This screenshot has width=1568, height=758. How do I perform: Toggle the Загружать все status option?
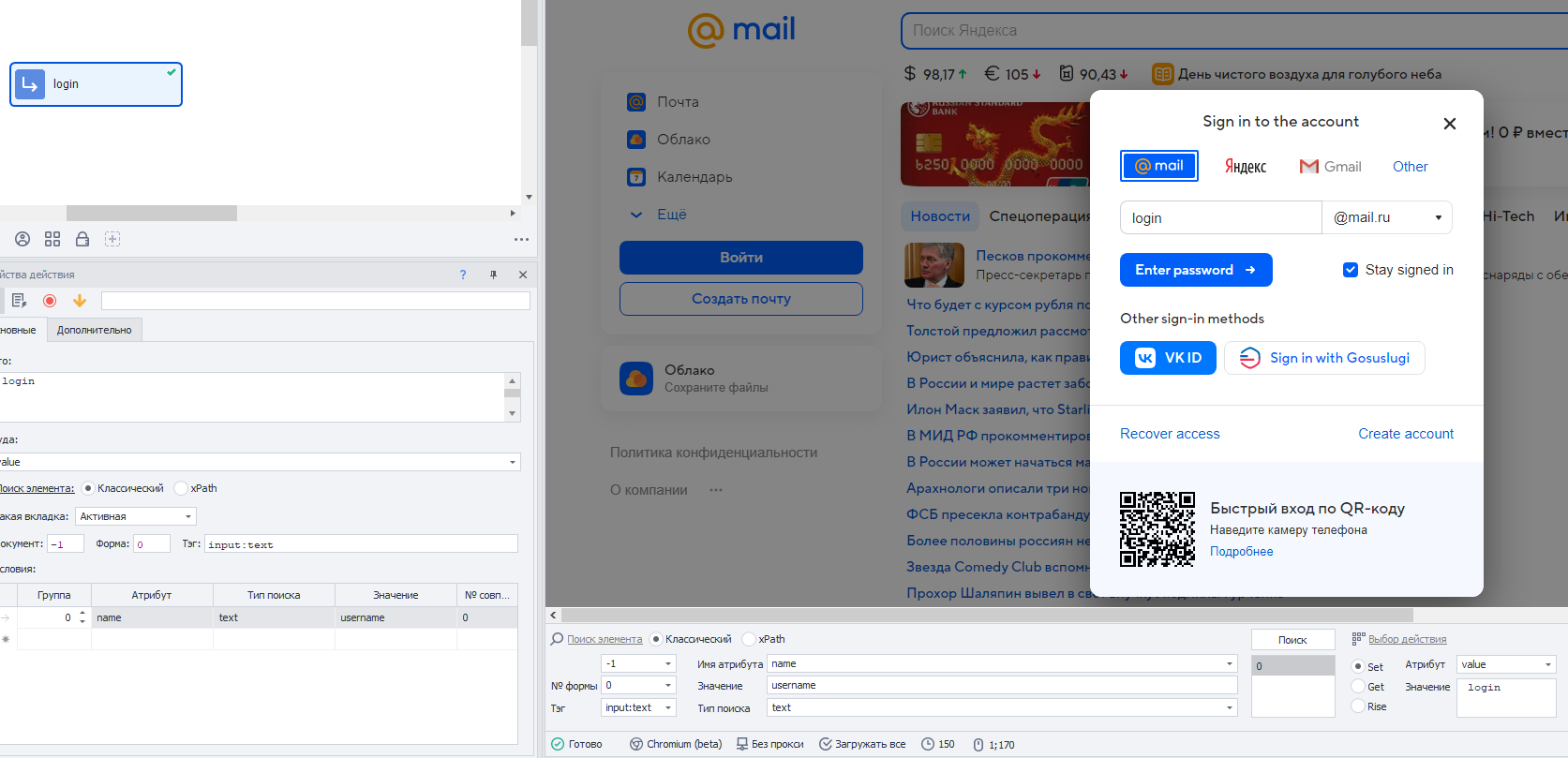[862, 744]
